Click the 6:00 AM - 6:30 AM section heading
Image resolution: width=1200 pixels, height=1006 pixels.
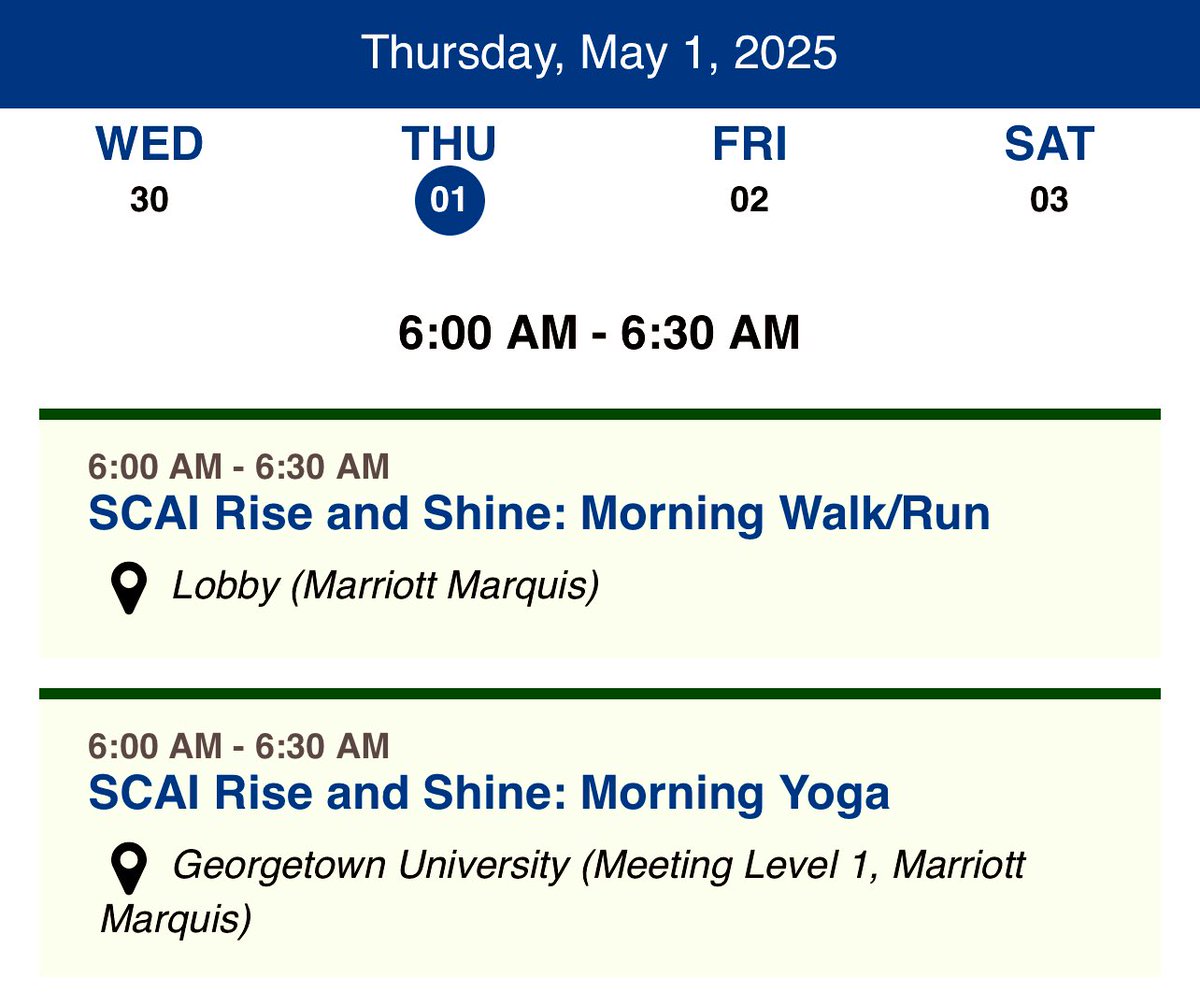pyautogui.click(x=599, y=332)
